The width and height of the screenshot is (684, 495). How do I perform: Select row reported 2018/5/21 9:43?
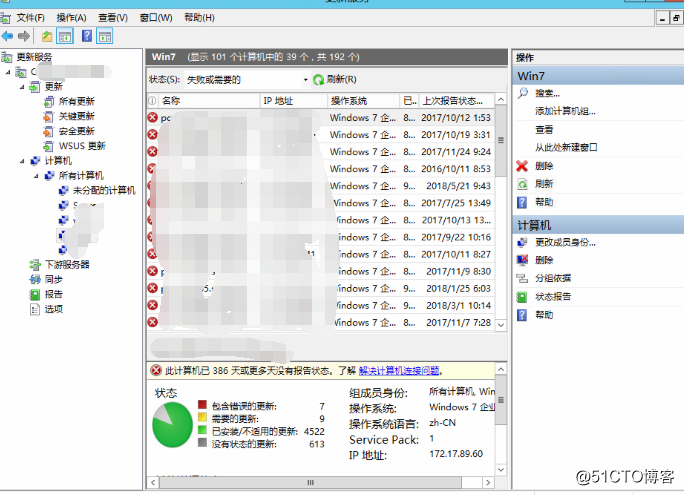pyautogui.click(x=321, y=186)
